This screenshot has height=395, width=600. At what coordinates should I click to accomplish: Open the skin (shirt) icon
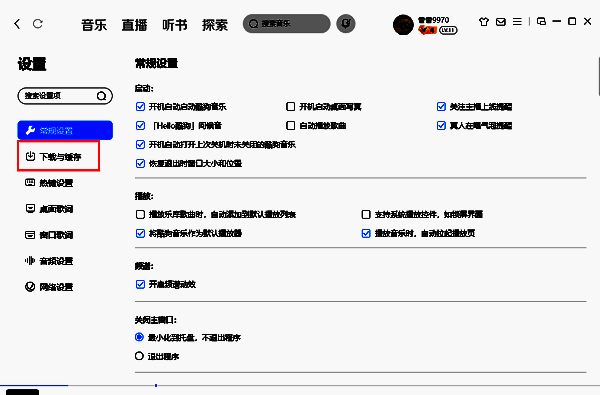click(484, 22)
